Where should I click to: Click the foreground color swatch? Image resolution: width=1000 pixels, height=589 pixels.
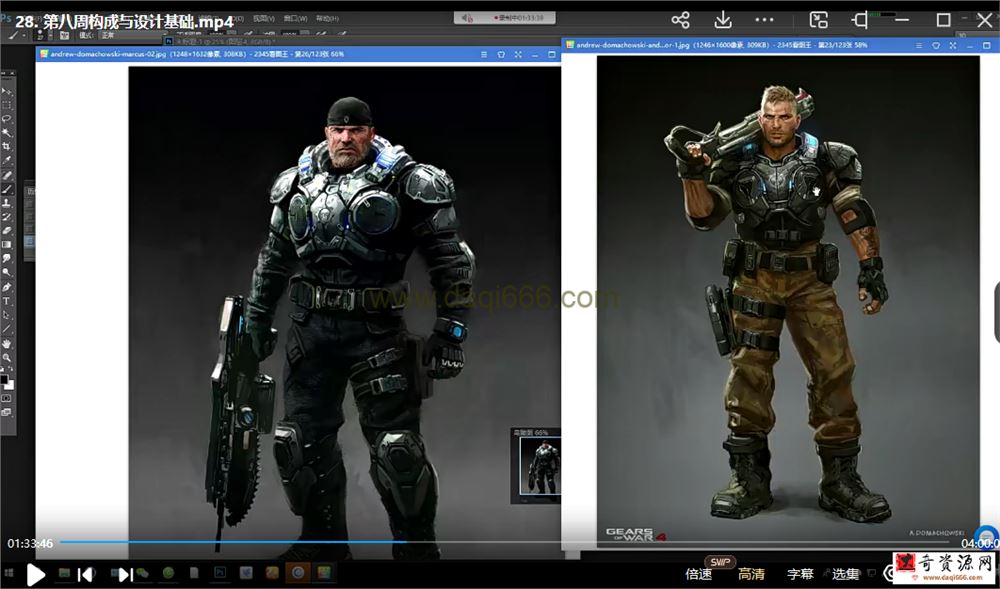4,380
